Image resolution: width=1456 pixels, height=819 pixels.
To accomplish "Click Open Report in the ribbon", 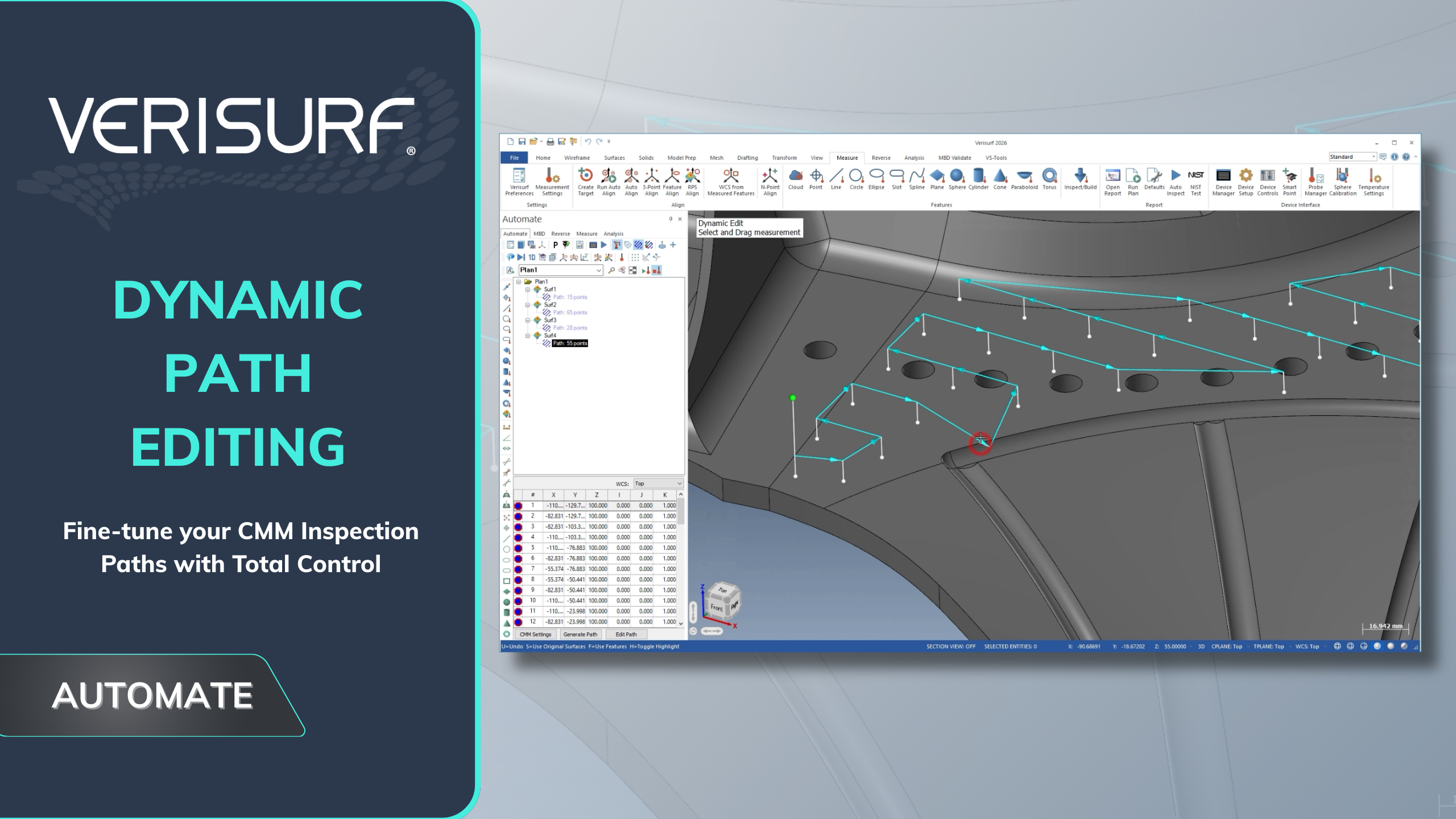I will (x=1112, y=182).
